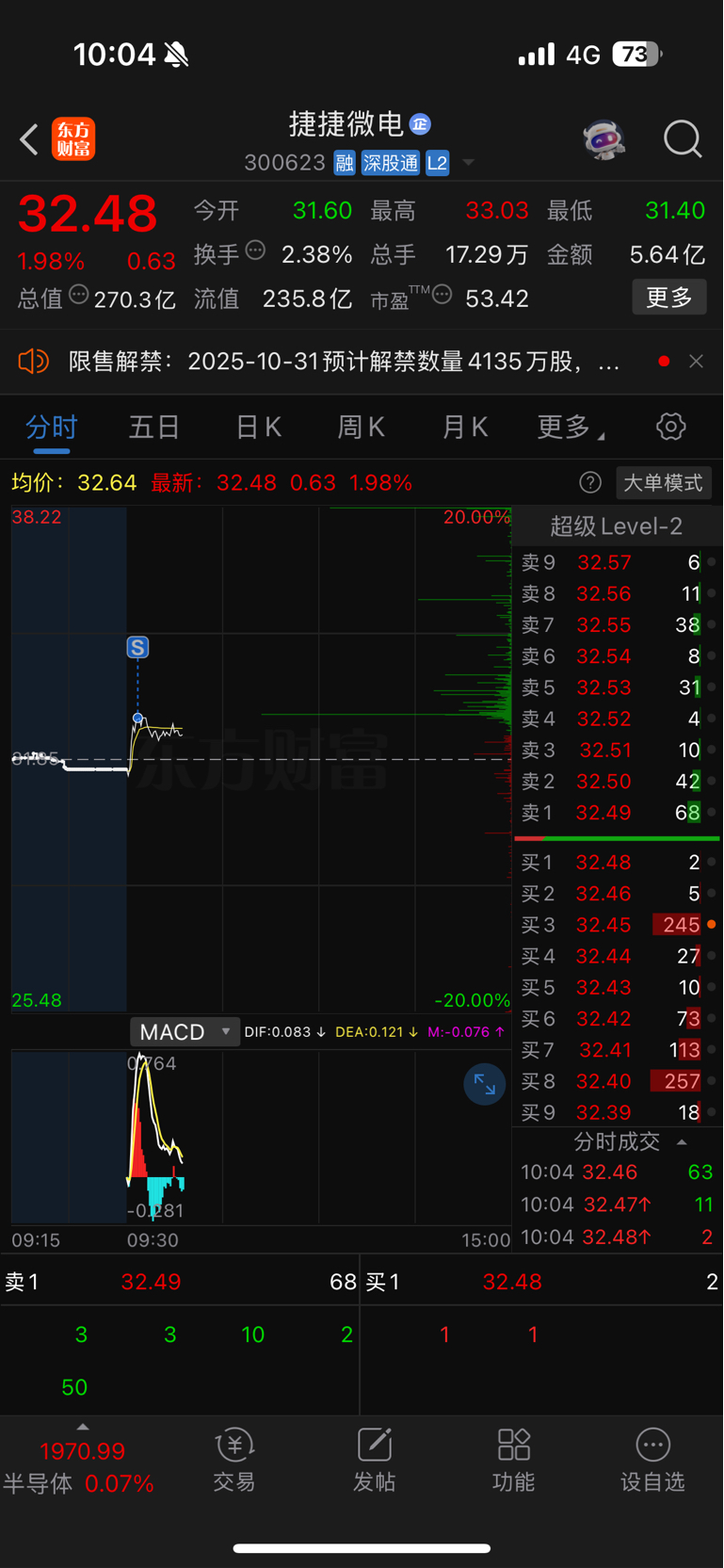Expand stock title dropdown arrow
The width and height of the screenshot is (724, 1568).
[468, 163]
